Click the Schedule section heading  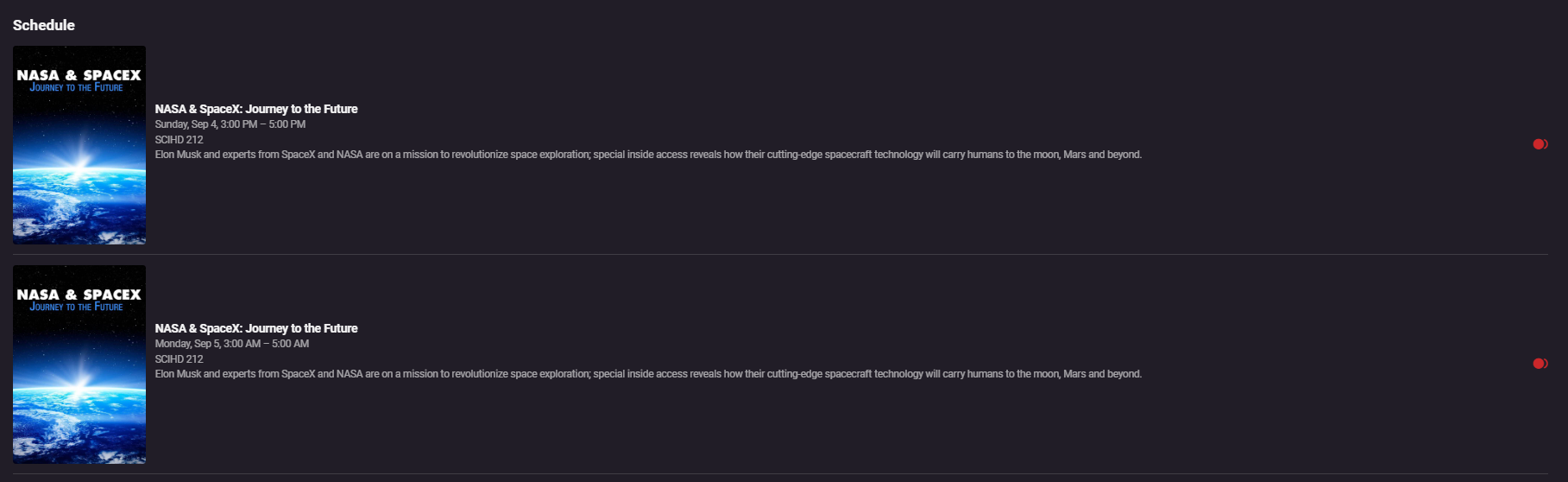(x=44, y=25)
